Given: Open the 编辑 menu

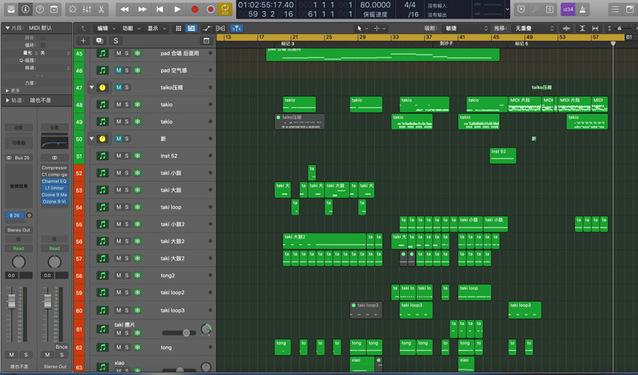Looking at the screenshot, I should tap(105, 28).
